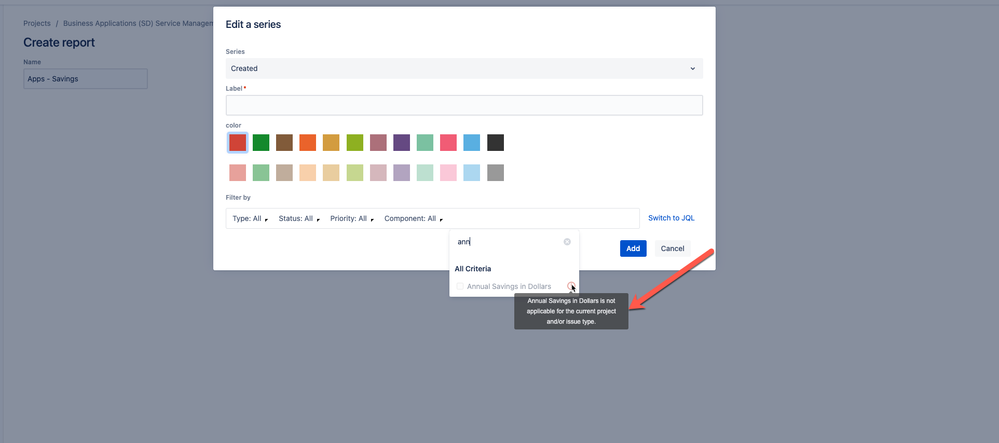The width and height of the screenshot is (999, 443).
Task: Switch to JQL filtering
Action: pyautogui.click(x=671, y=218)
